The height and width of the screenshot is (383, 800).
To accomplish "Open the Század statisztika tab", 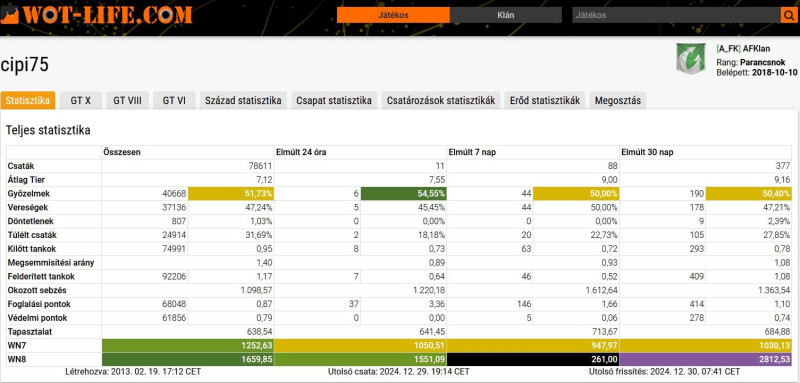I will click(243, 100).
